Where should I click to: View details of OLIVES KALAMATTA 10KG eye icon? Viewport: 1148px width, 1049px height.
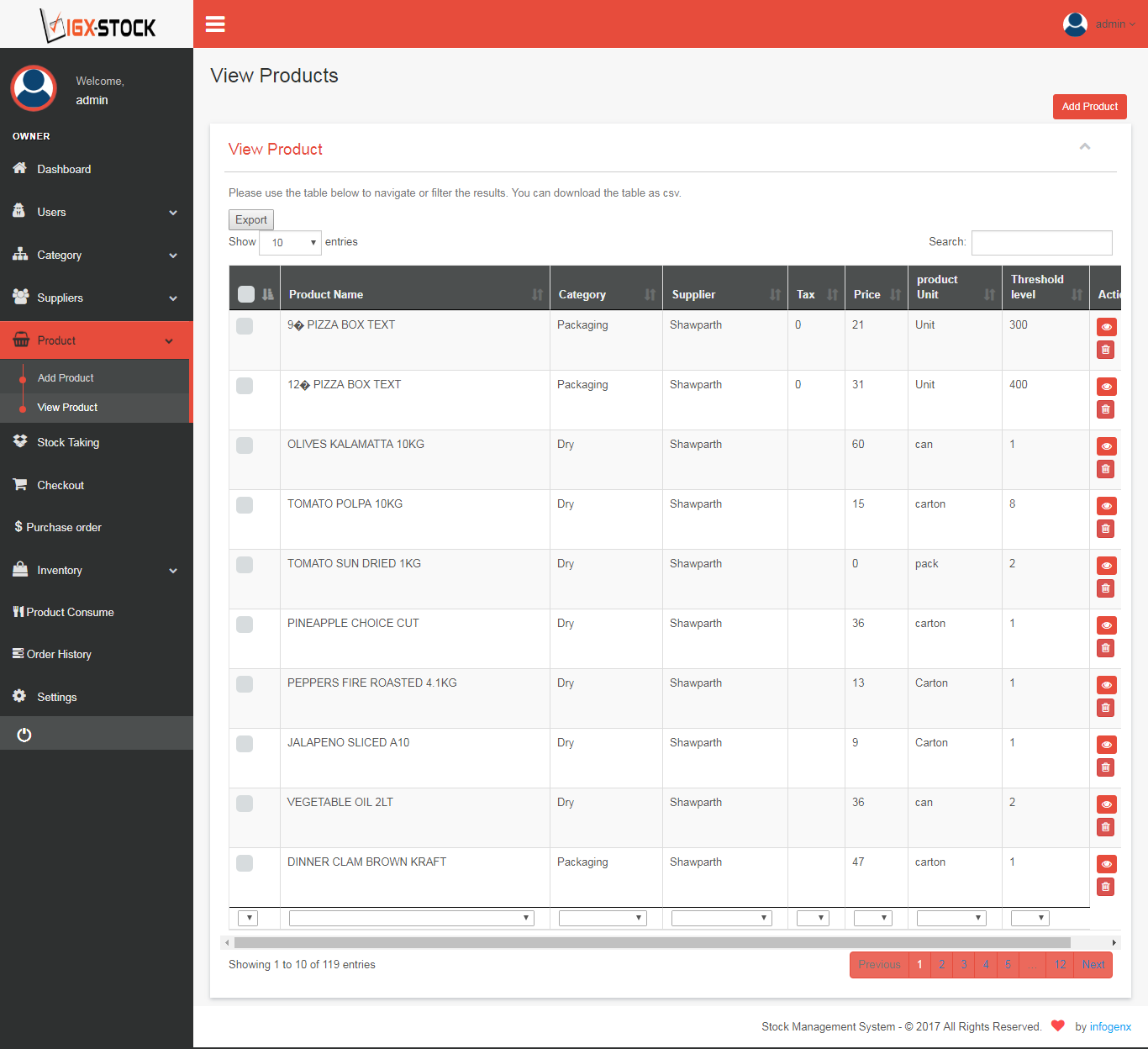coord(1106,446)
